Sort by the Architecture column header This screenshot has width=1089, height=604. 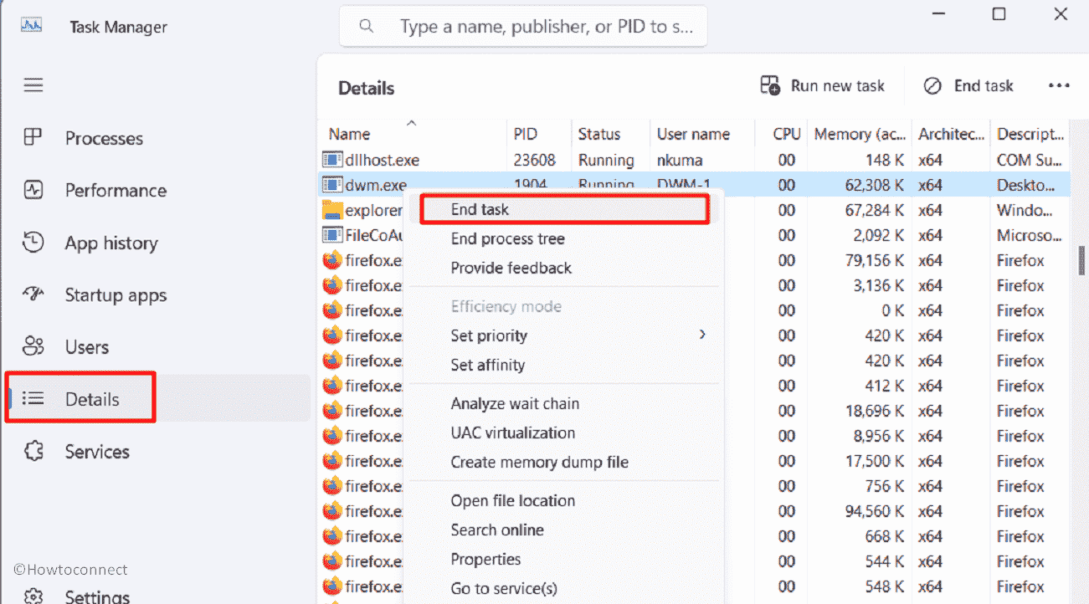(x=951, y=134)
